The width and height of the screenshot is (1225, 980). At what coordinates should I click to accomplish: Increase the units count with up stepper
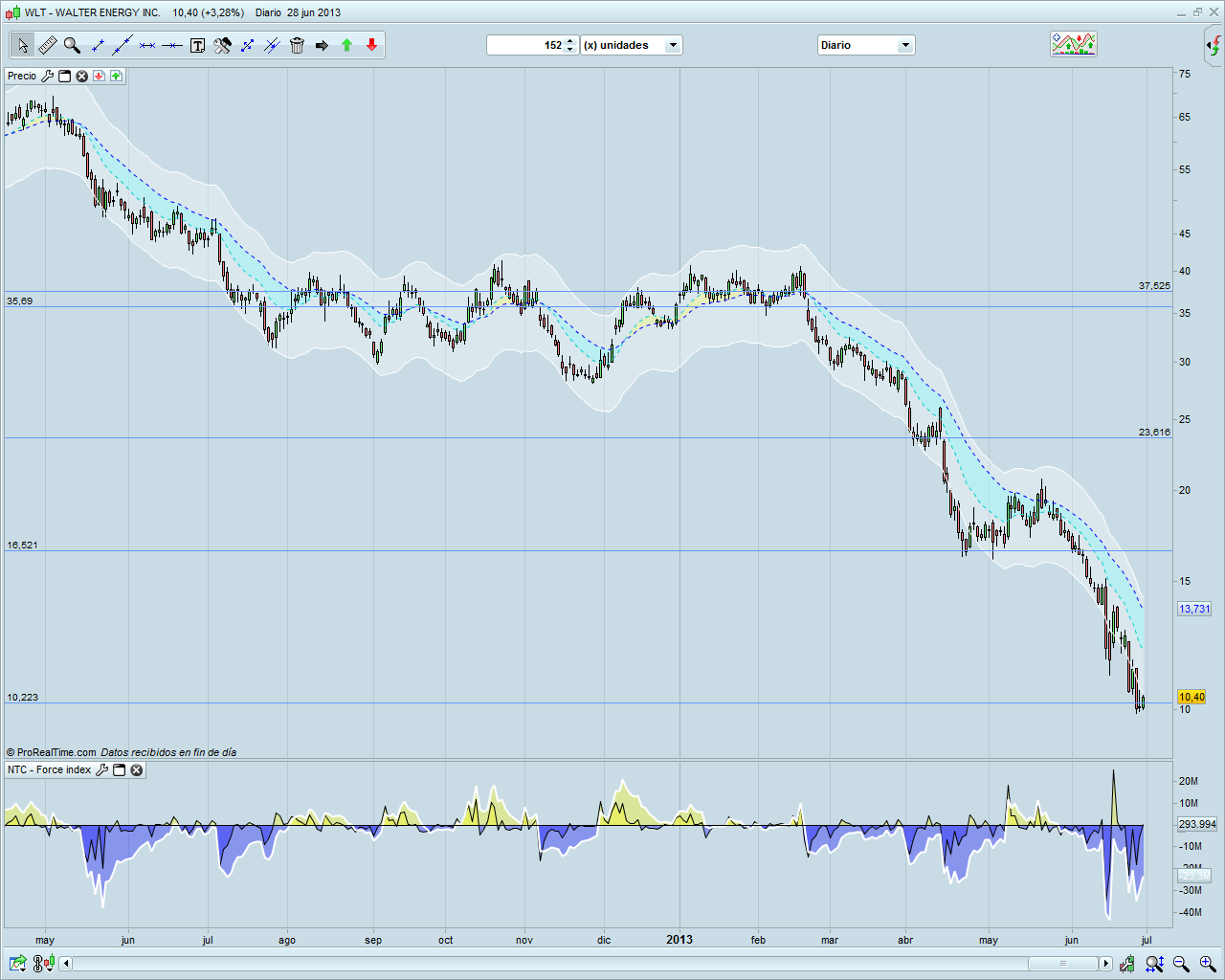point(570,41)
